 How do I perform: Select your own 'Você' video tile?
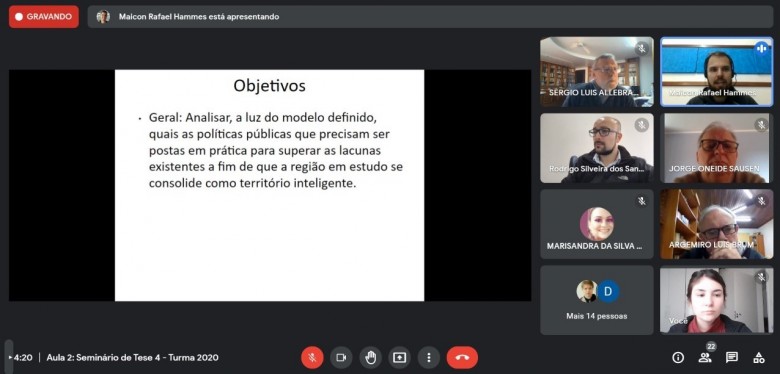click(x=717, y=300)
